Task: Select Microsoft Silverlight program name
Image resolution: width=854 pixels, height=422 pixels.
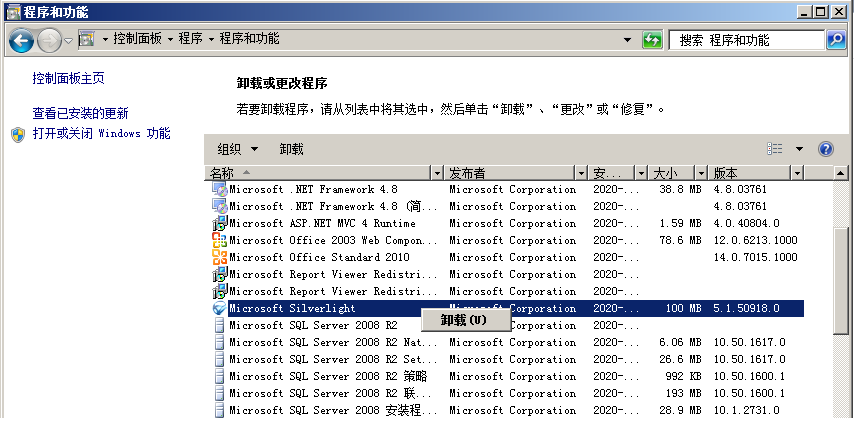Action: (x=292, y=308)
